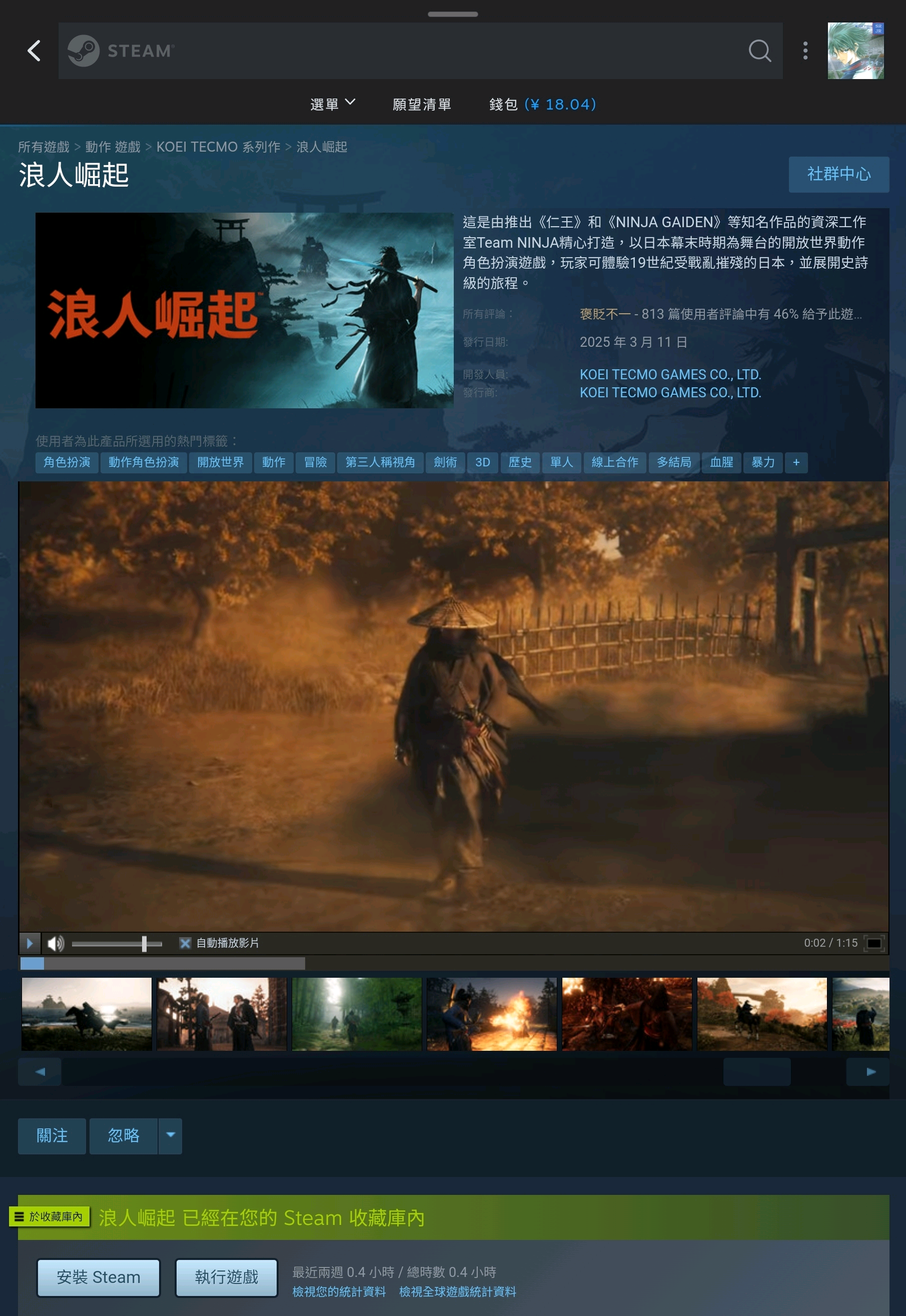Select the 動作角色扮演 tag
The width and height of the screenshot is (906, 1316).
pos(144,462)
